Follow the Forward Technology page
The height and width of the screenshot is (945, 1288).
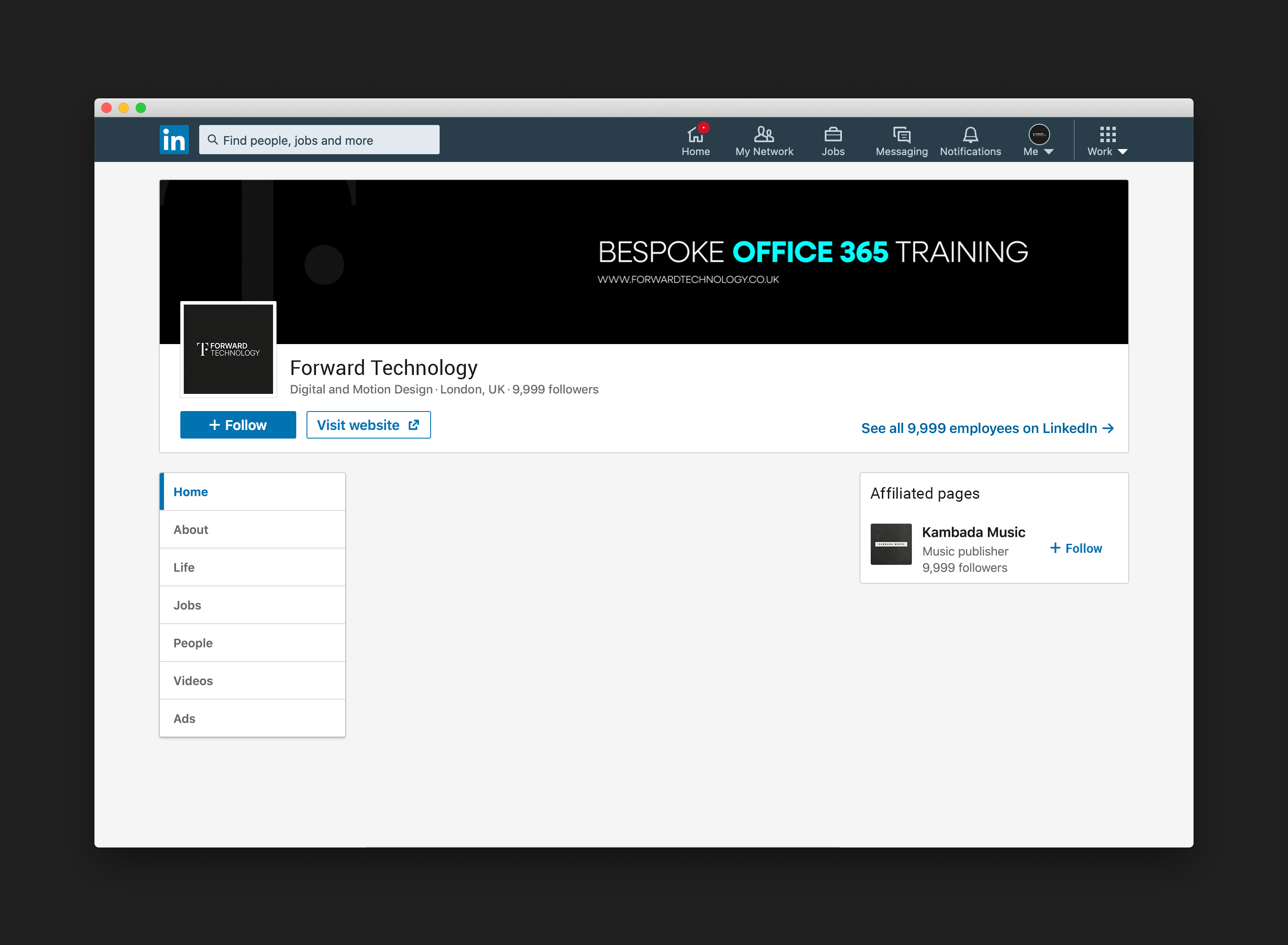point(238,425)
